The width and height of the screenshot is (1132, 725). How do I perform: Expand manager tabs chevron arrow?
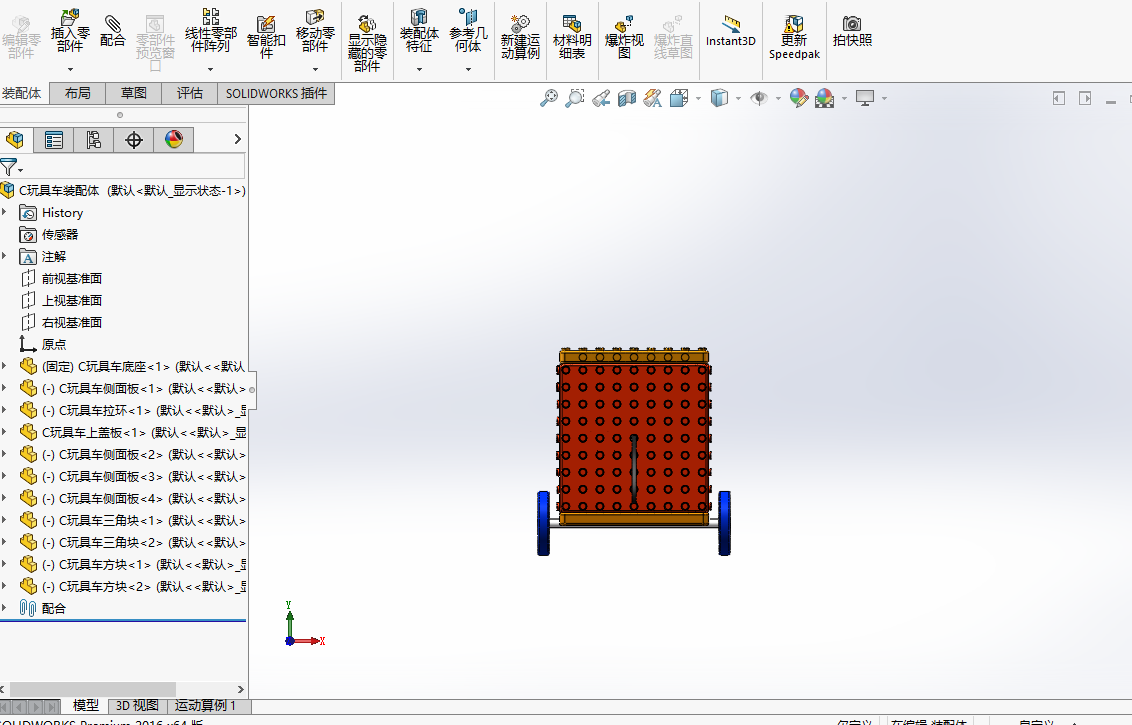pyautogui.click(x=238, y=139)
